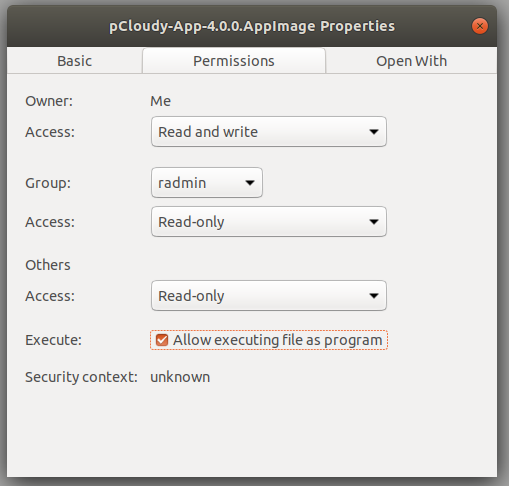Open the Open With tab
The height and width of the screenshot is (486, 509).
pyautogui.click(x=411, y=61)
